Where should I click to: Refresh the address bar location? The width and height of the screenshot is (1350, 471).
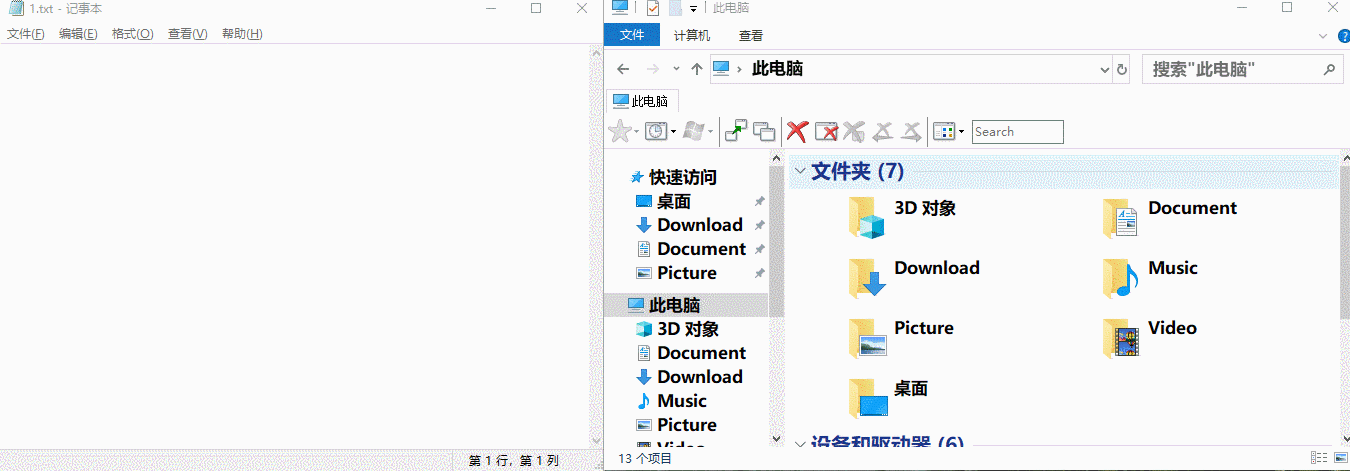[x=1122, y=69]
